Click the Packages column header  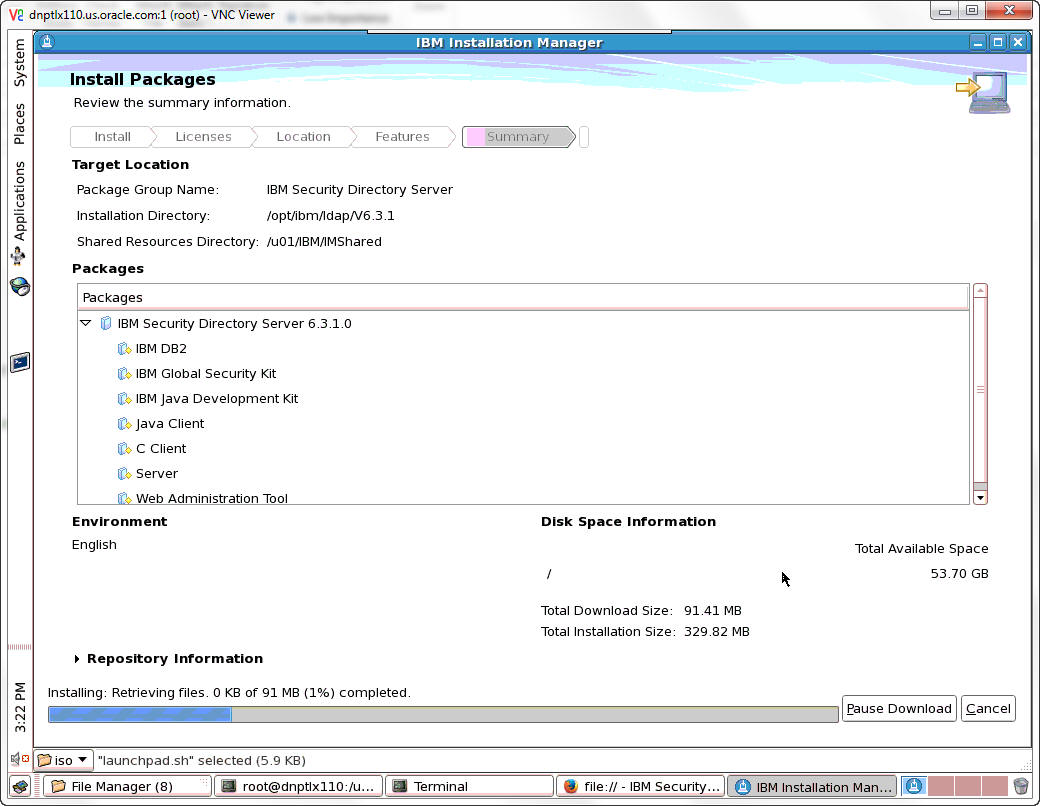(x=523, y=297)
